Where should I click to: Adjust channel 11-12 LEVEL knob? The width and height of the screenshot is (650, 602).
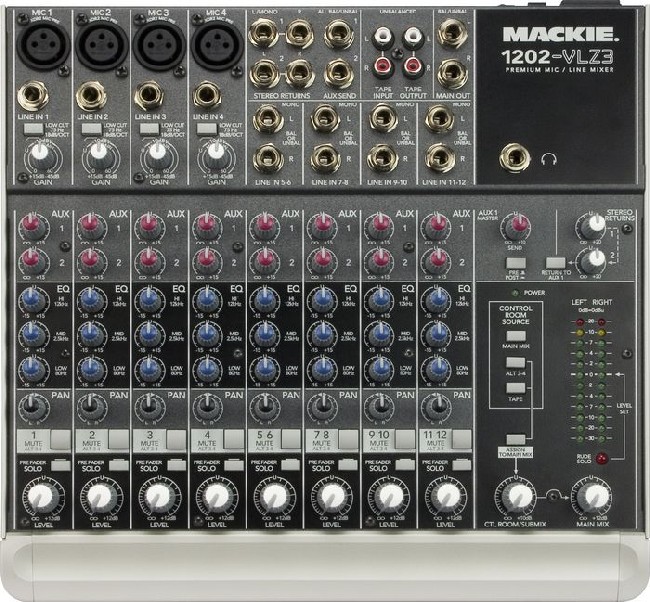pos(444,496)
